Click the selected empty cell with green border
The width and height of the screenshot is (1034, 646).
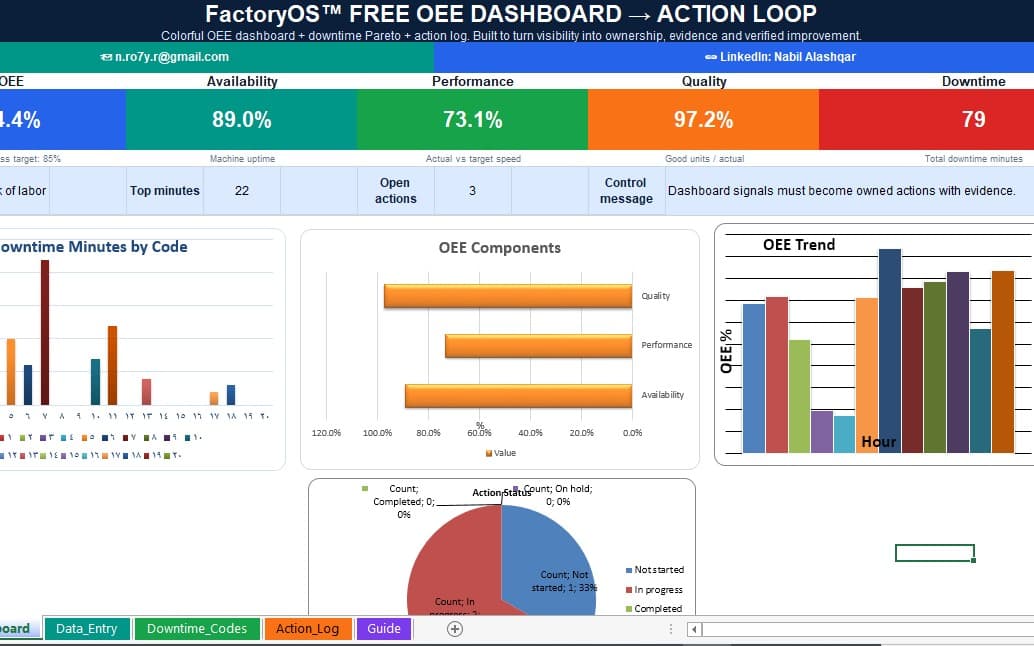coord(934,553)
